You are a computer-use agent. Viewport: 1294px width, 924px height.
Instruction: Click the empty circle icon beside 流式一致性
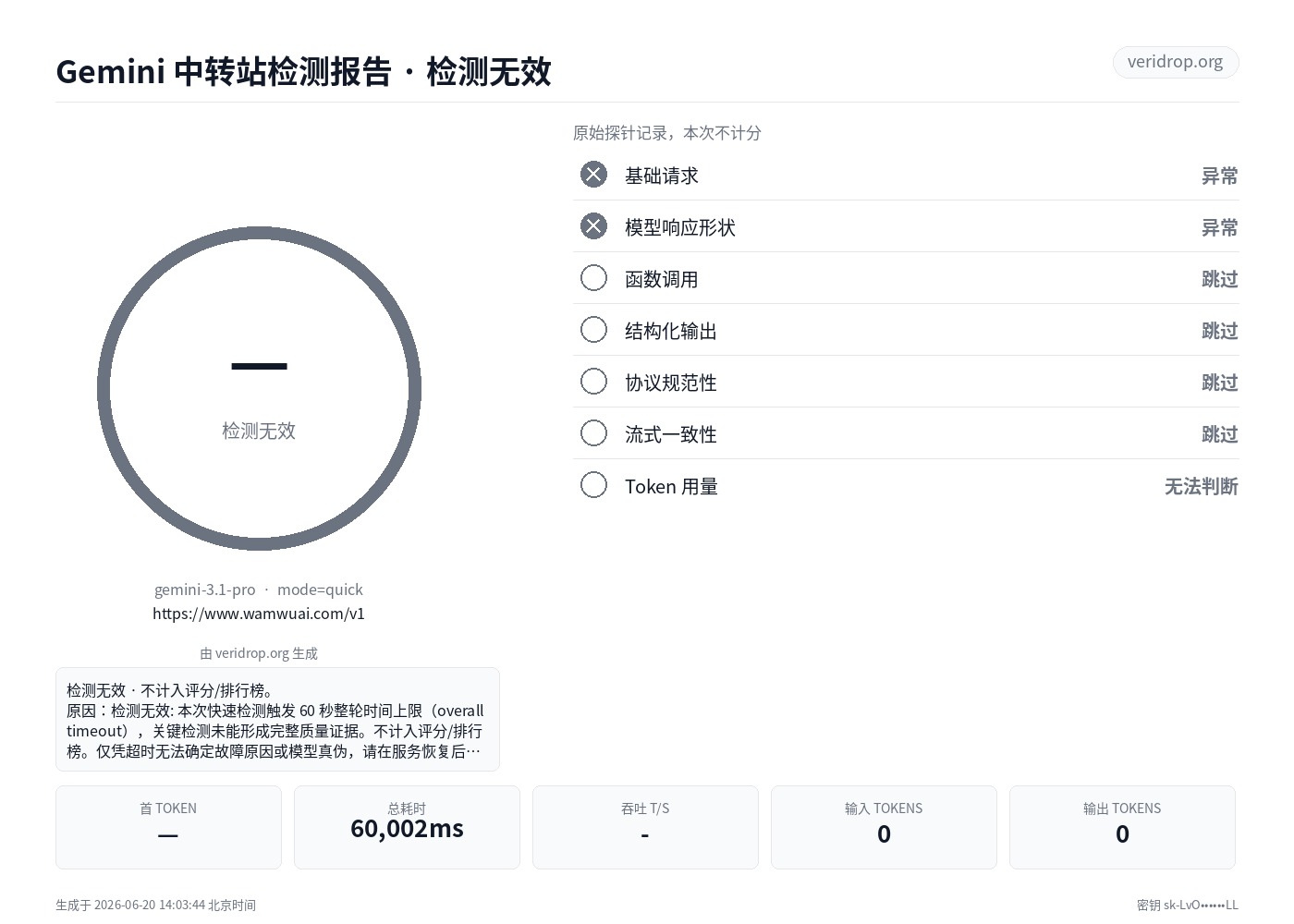[x=593, y=433]
